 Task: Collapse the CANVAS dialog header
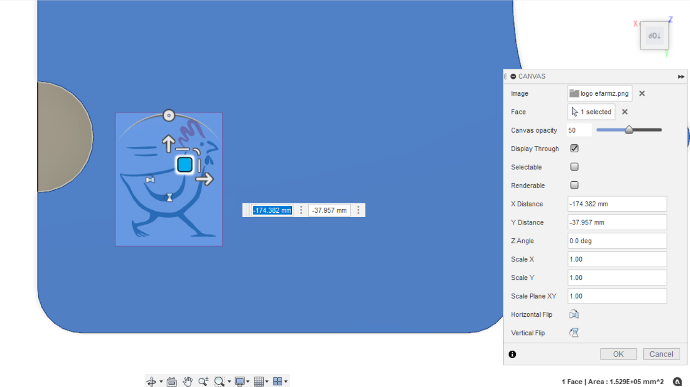pyautogui.click(x=513, y=76)
